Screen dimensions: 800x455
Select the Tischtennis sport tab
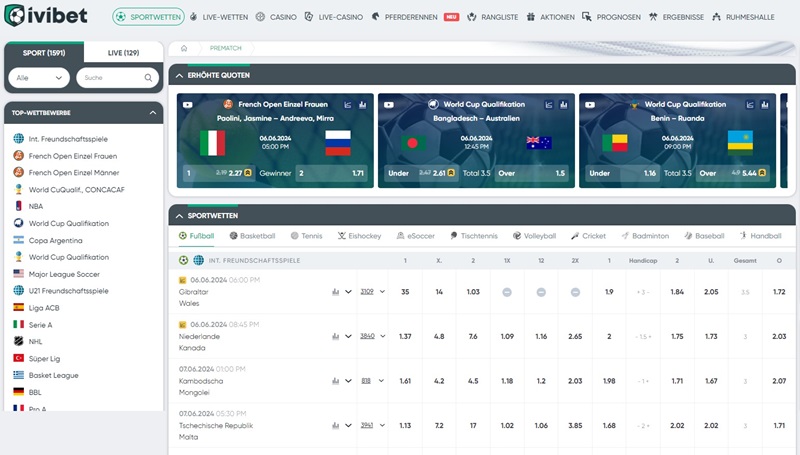pyautogui.click(x=474, y=236)
